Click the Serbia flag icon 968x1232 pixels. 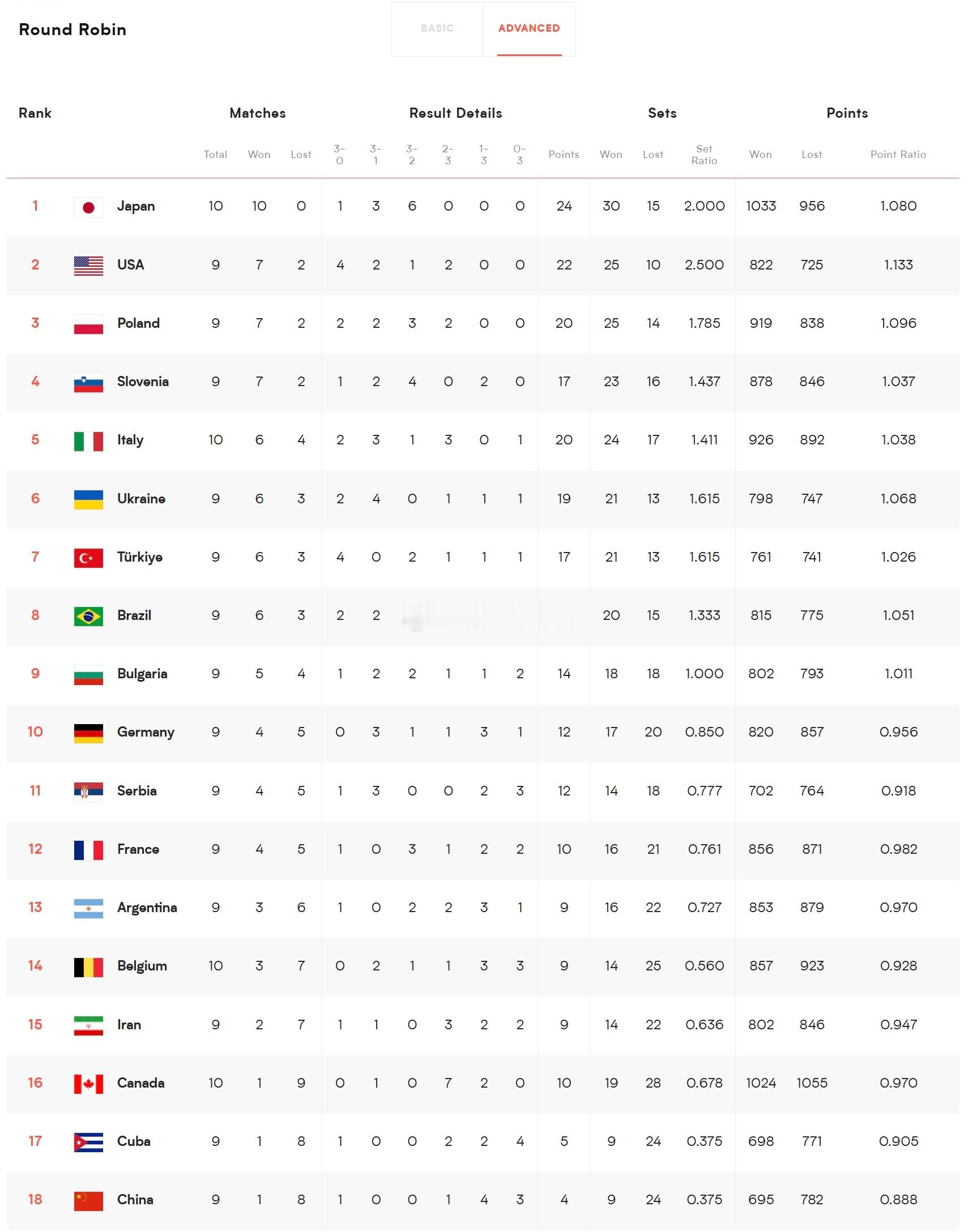pyautogui.click(x=88, y=792)
